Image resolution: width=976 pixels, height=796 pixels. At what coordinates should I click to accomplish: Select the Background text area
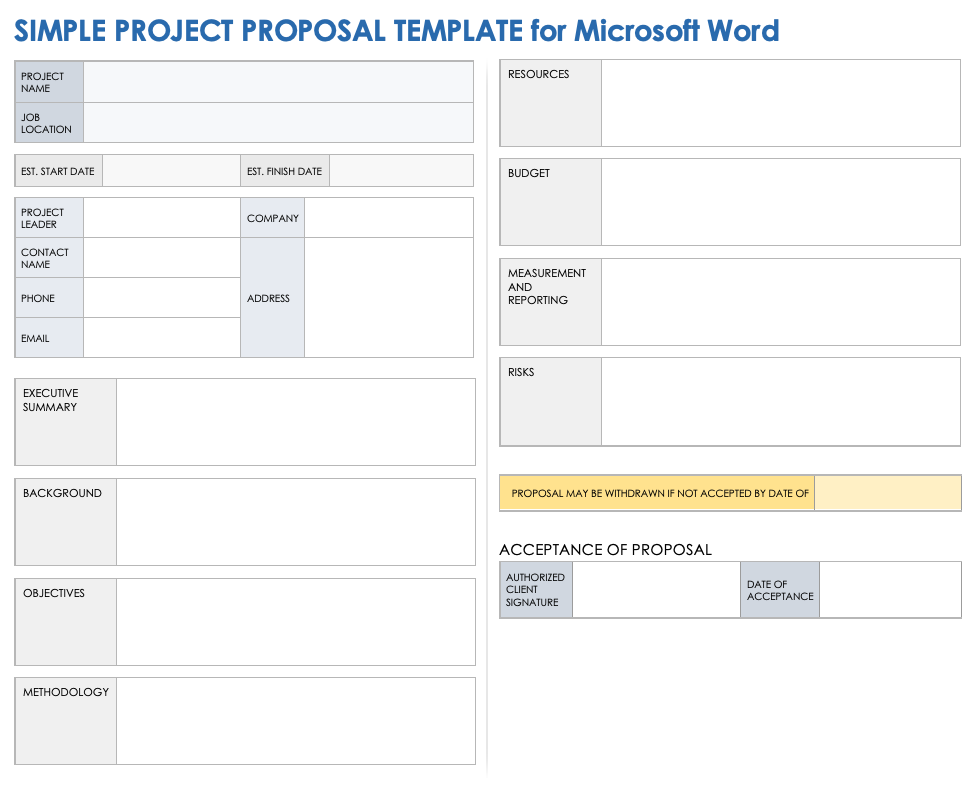(295, 522)
